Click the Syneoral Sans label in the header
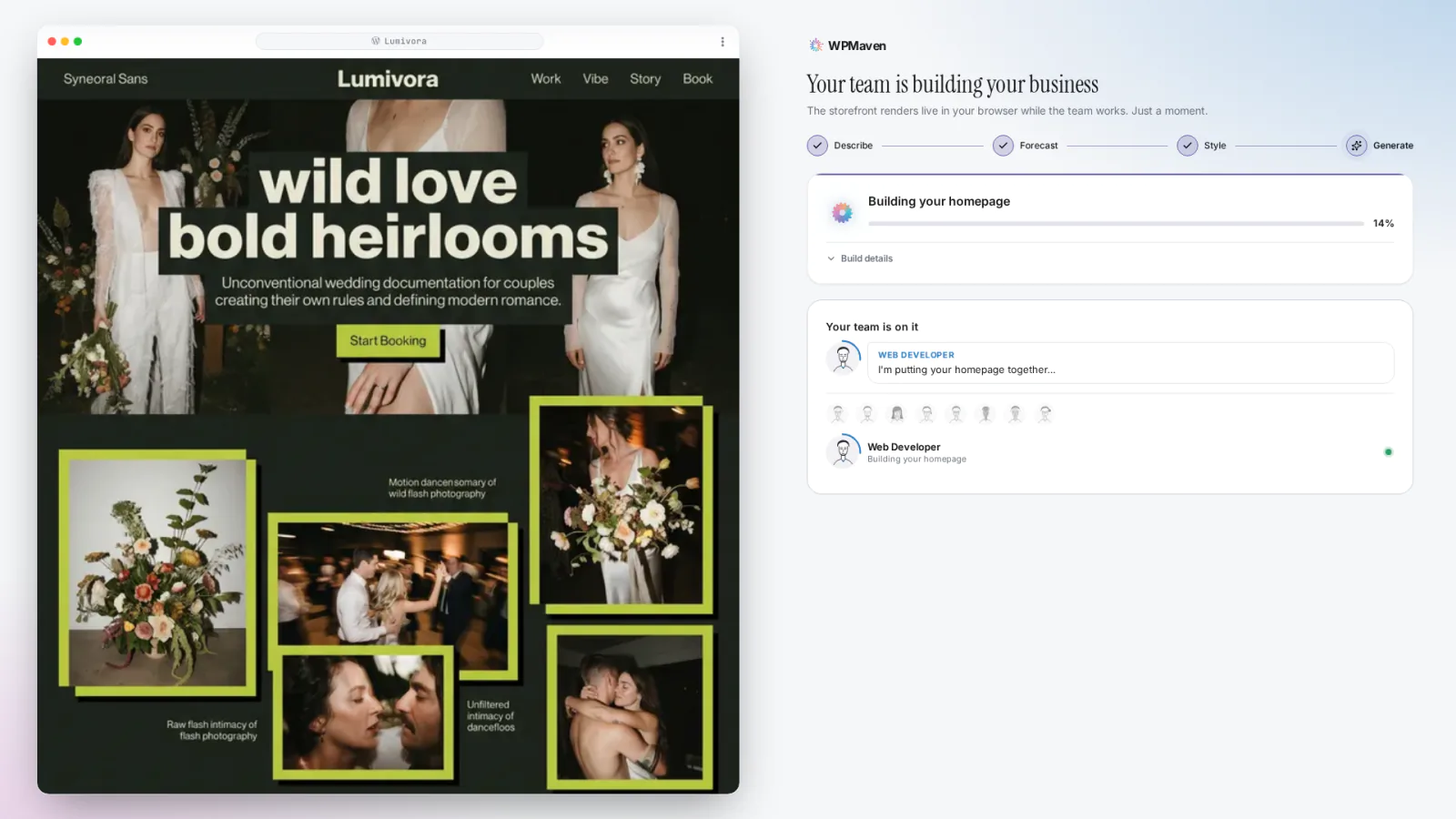The width and height of the screenshot is (1456, 819). tap(106, 79)
